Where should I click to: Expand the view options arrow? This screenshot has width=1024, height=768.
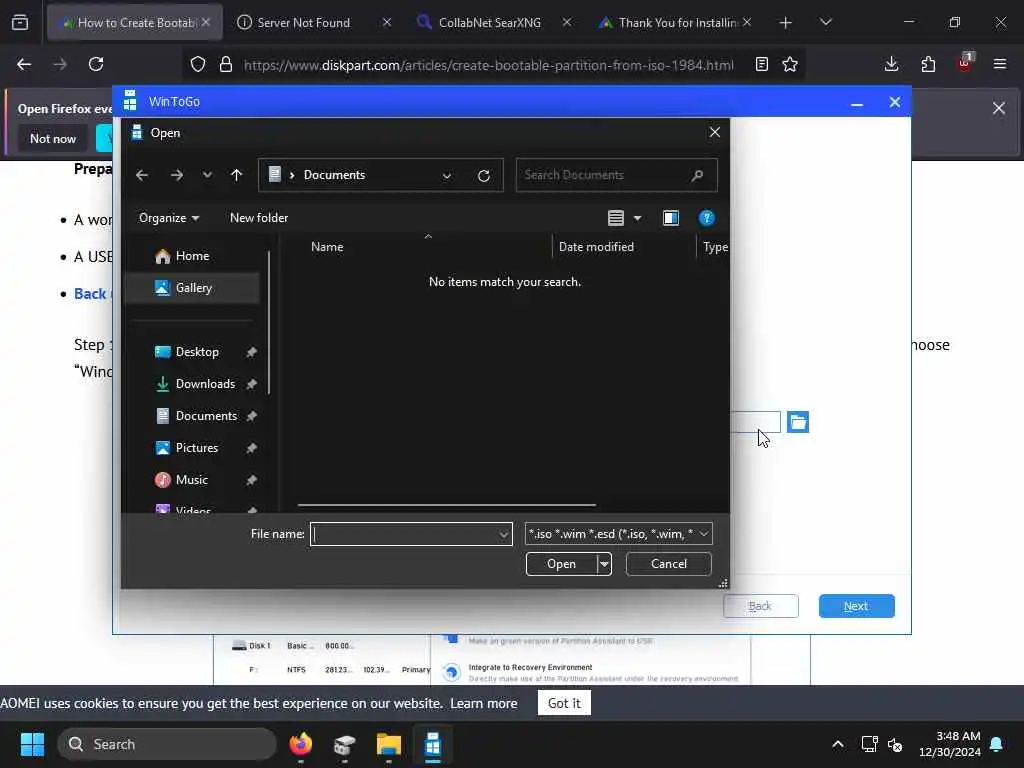pyautogui.click(x=637, y=218)
